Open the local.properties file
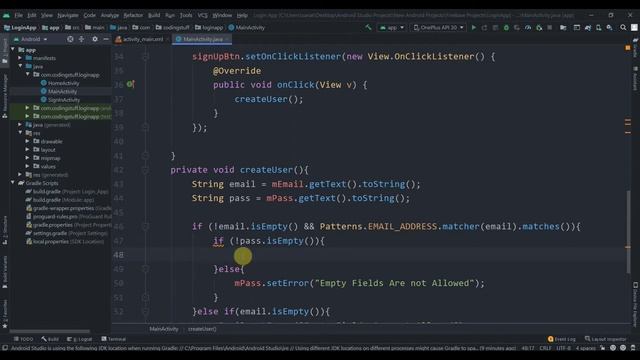Image resolution: width=640 pixels, height=360 pixels. (65, 241)
